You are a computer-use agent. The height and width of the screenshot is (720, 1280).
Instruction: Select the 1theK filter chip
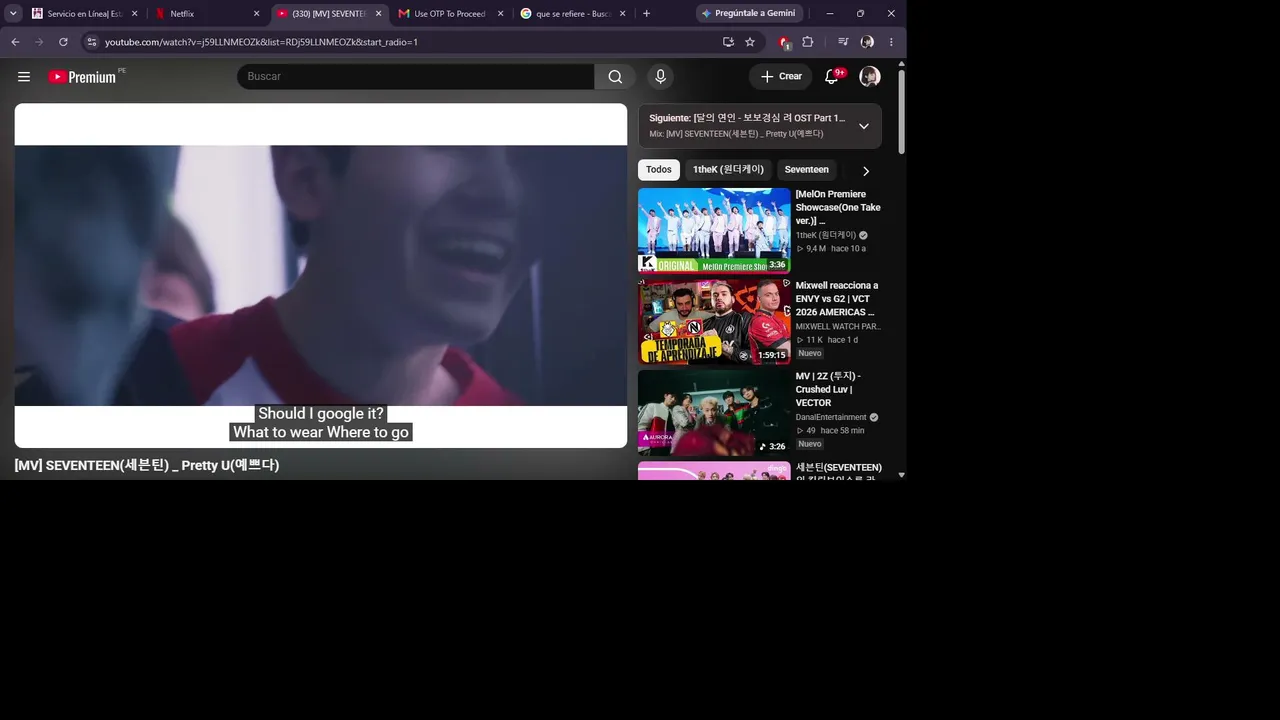point(728,170)
